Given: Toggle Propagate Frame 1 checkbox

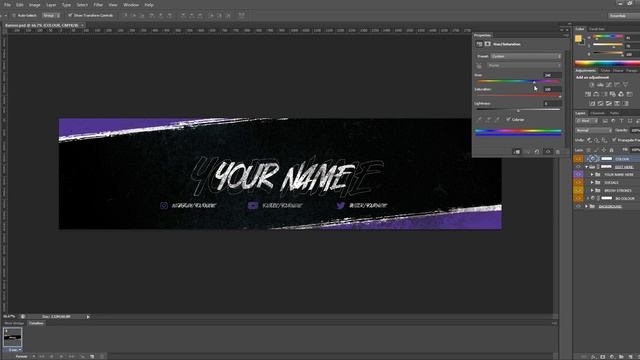Looking at the screenshot, I should pos(614,140).
